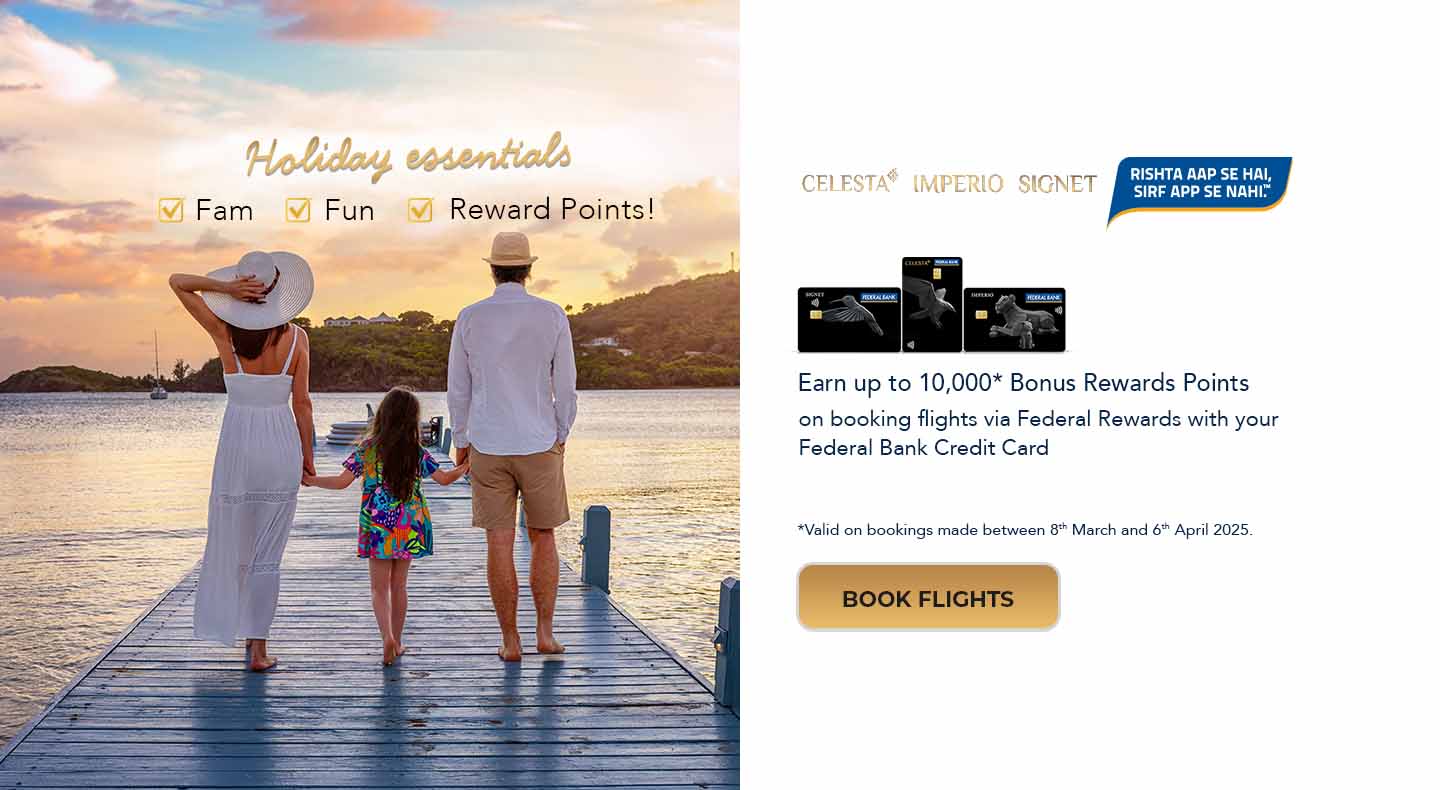
Task: Click the Reward Points! label
Action: point(552,209)
